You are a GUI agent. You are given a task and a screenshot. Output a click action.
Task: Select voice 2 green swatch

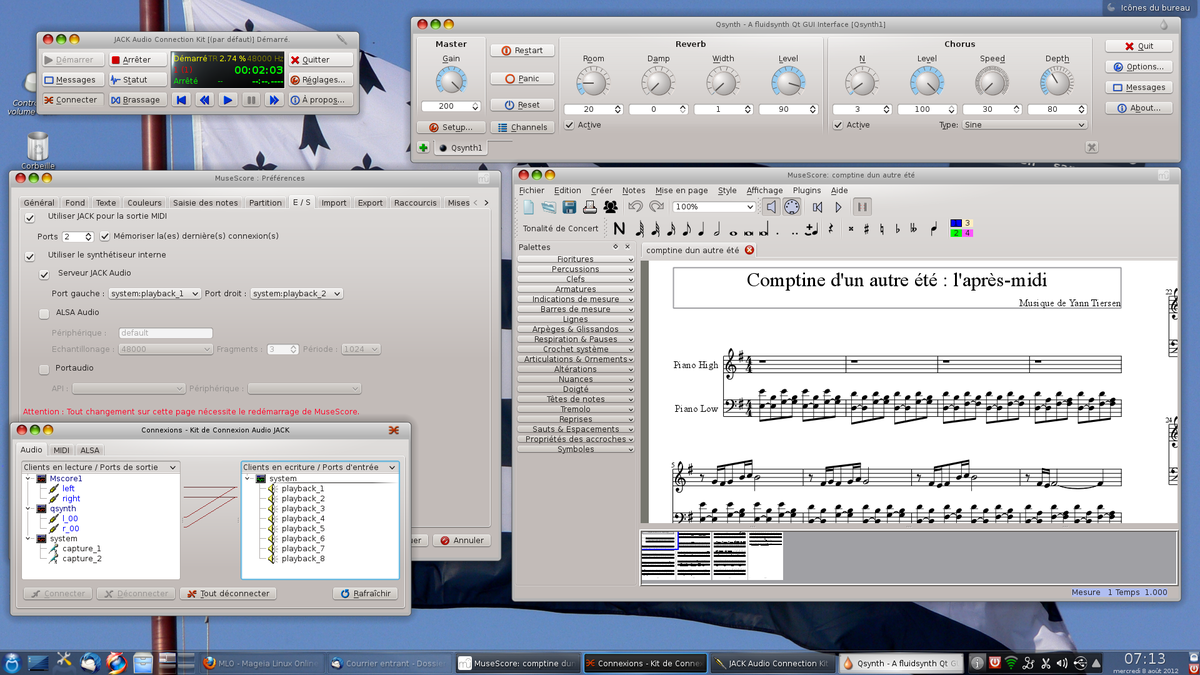956,233
